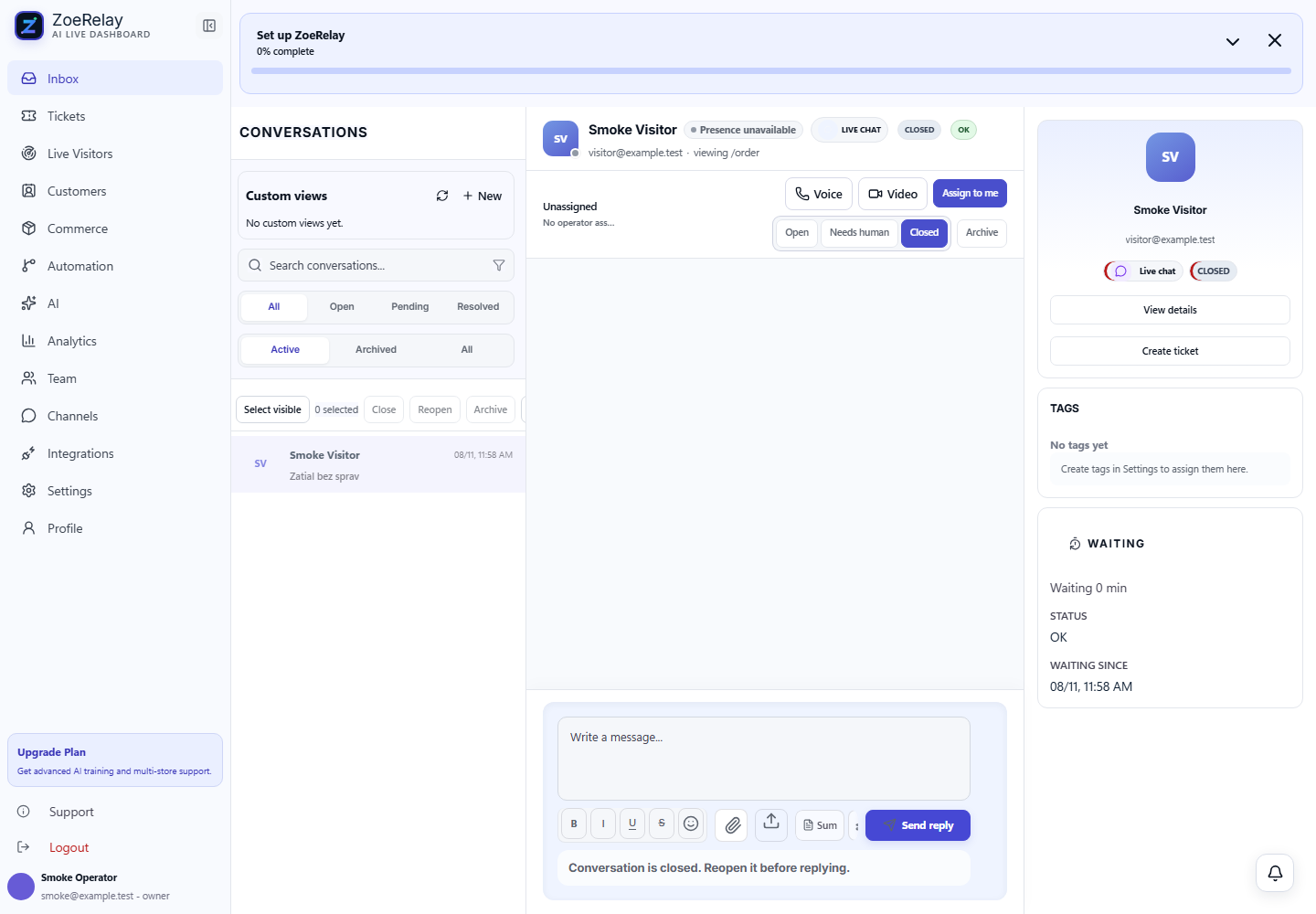Open the emoji picker

coord(691,824)
